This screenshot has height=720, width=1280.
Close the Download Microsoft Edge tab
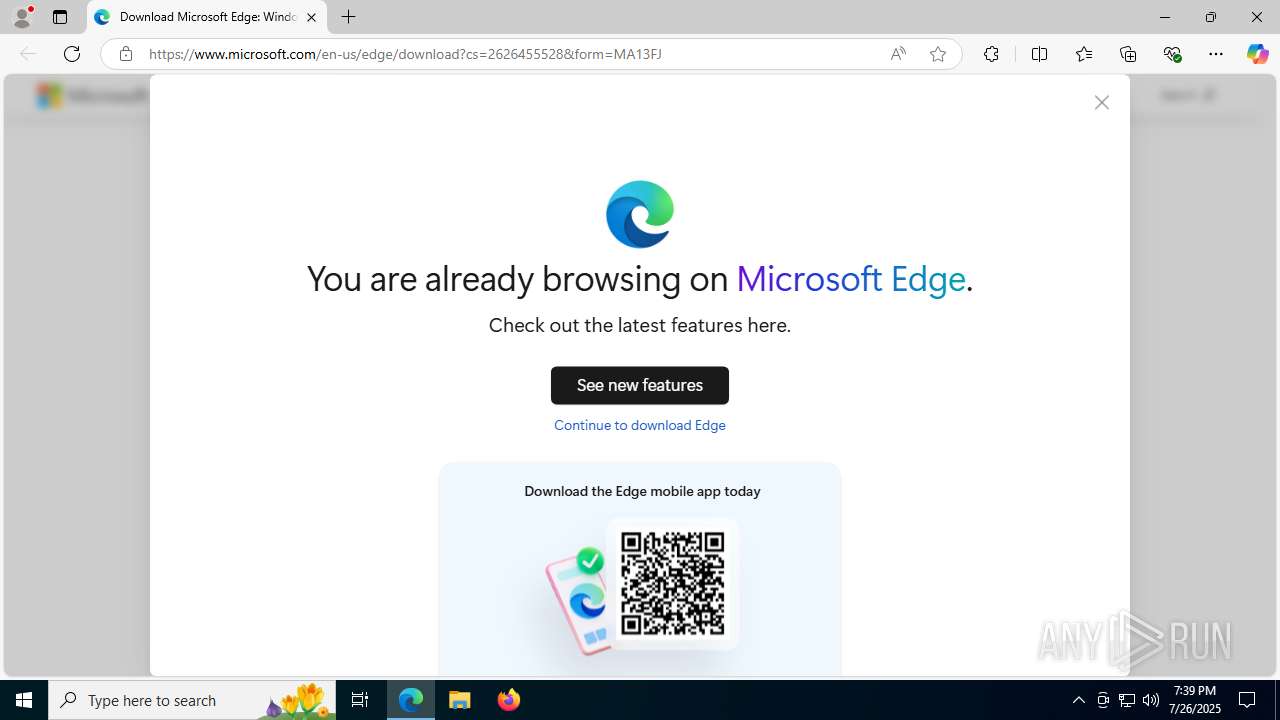(x=311, y=17)
